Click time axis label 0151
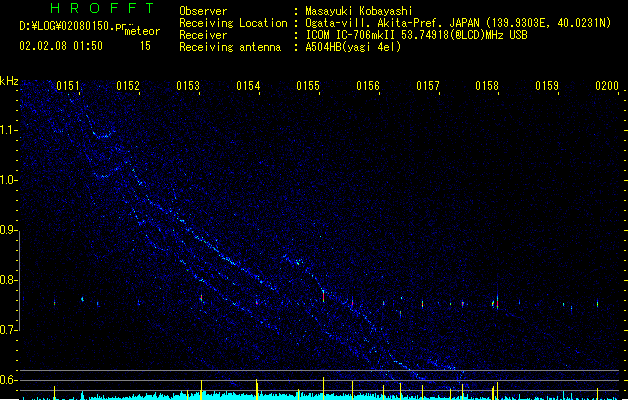Screen dimensions: 629x400 coord(68,86)
